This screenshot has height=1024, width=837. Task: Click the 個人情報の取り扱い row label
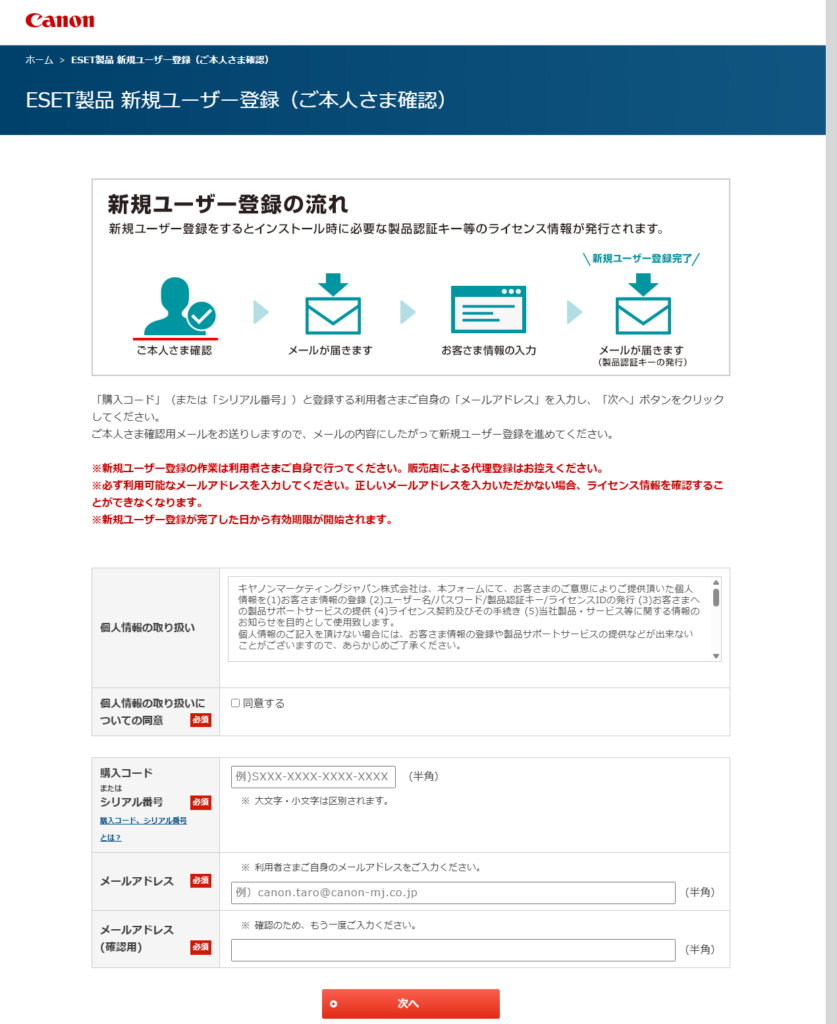click(x=148, y=628)
